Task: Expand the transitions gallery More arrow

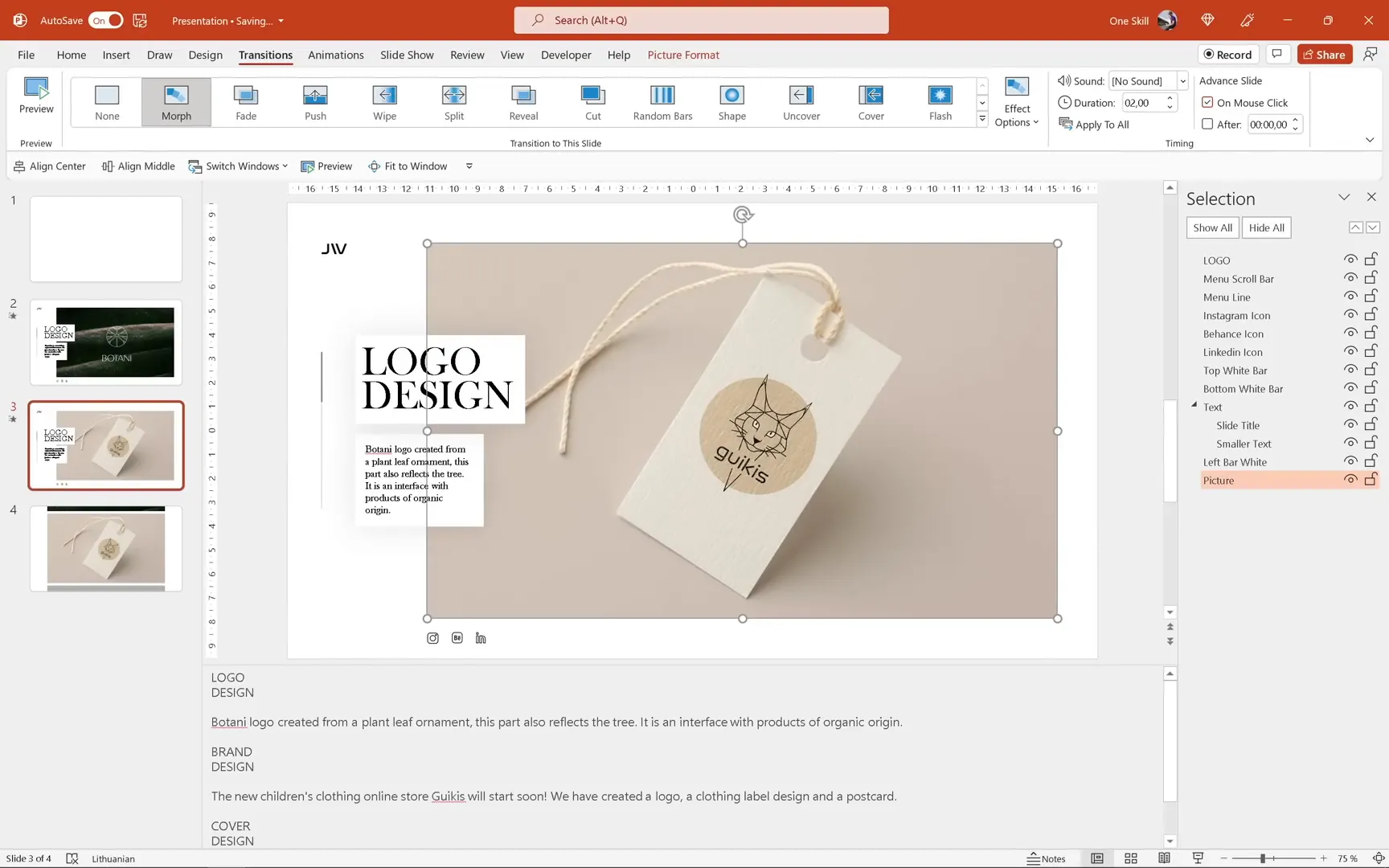Action: click(982, 119)
